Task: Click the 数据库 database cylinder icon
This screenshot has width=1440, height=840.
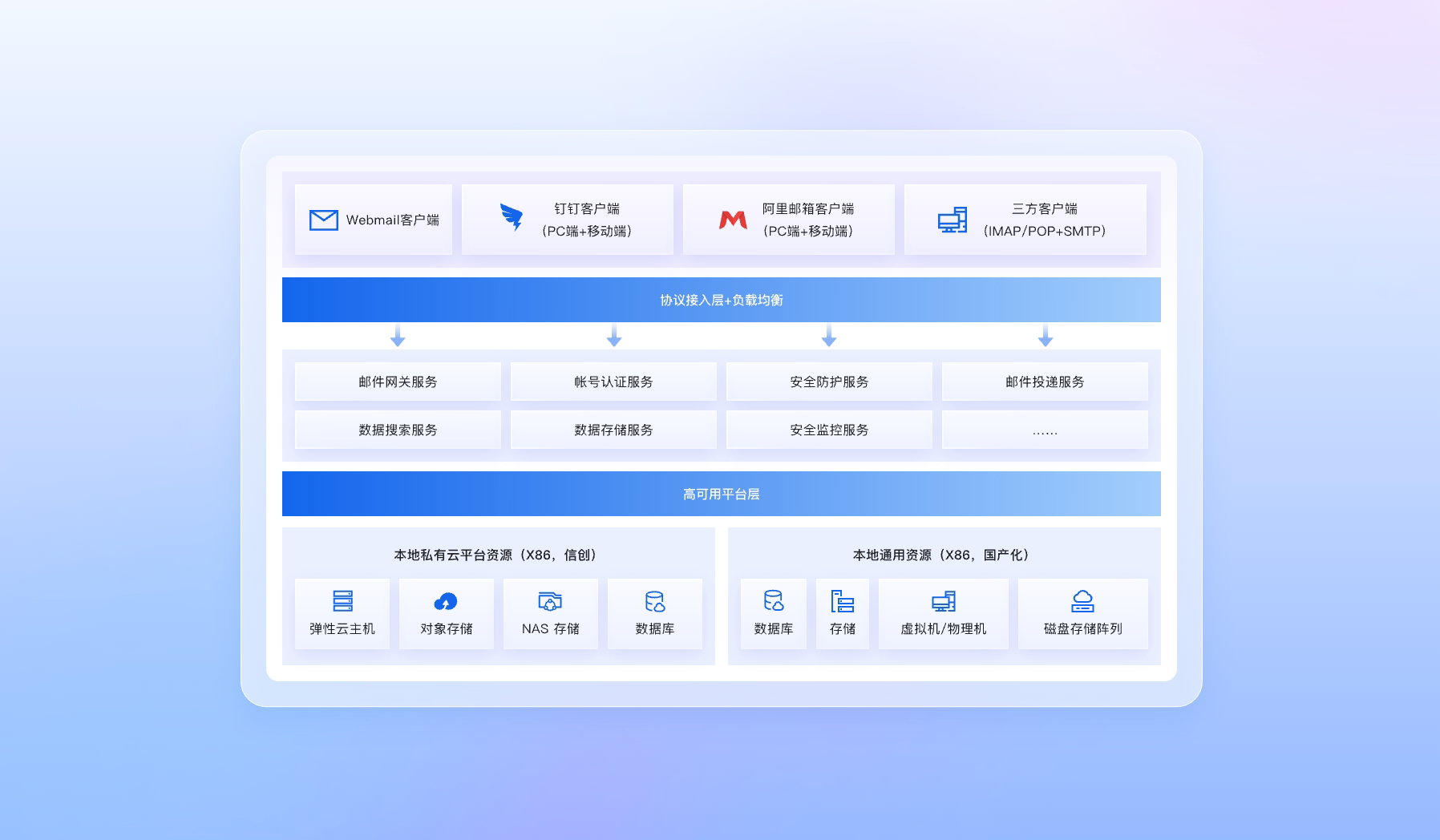Action: [655, 602]
